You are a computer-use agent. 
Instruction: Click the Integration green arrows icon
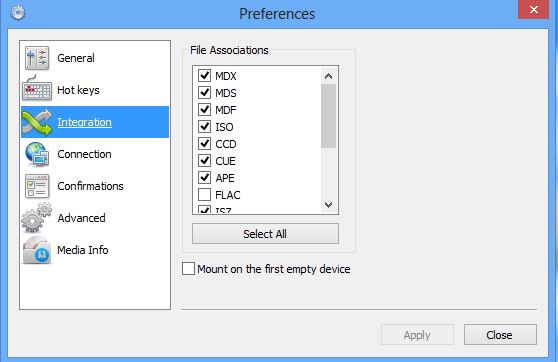[37, 122]
